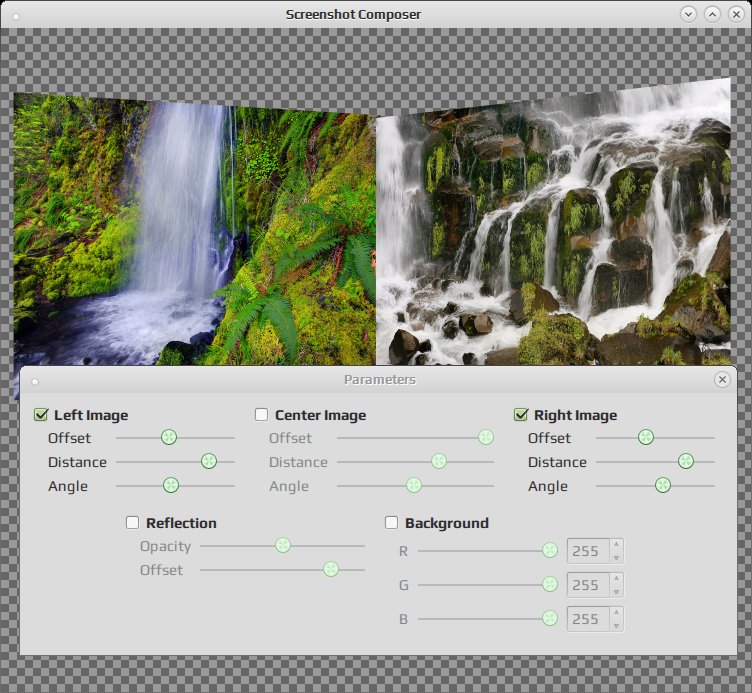Viewport: 752px width, 693px height.
Task: Click the Parameters panel title
Action: pyautogui.click(x=380, y=380)
